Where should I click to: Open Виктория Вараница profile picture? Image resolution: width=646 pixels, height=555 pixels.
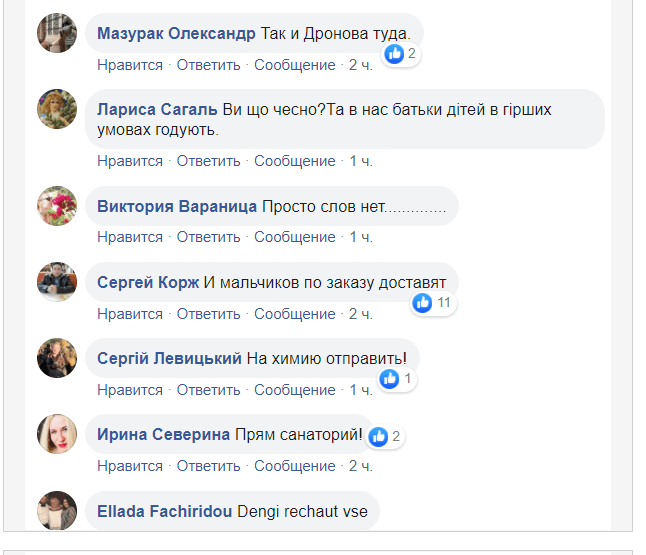pos(57,206)
